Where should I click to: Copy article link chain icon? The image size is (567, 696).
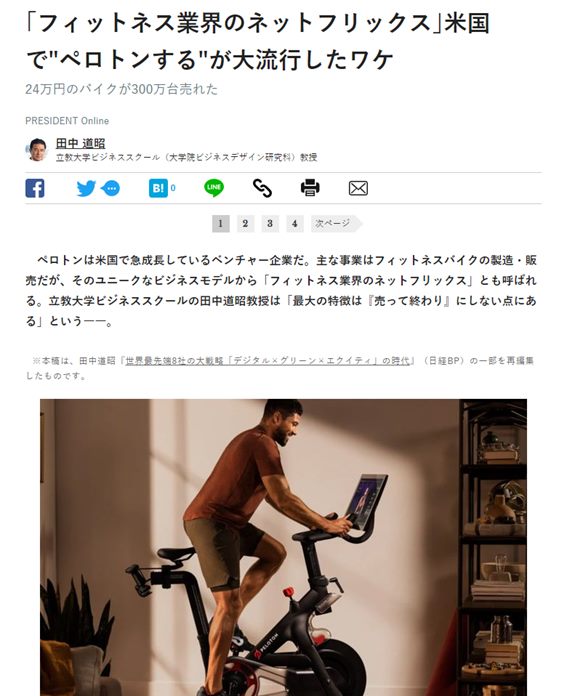(x=262, y=188)
